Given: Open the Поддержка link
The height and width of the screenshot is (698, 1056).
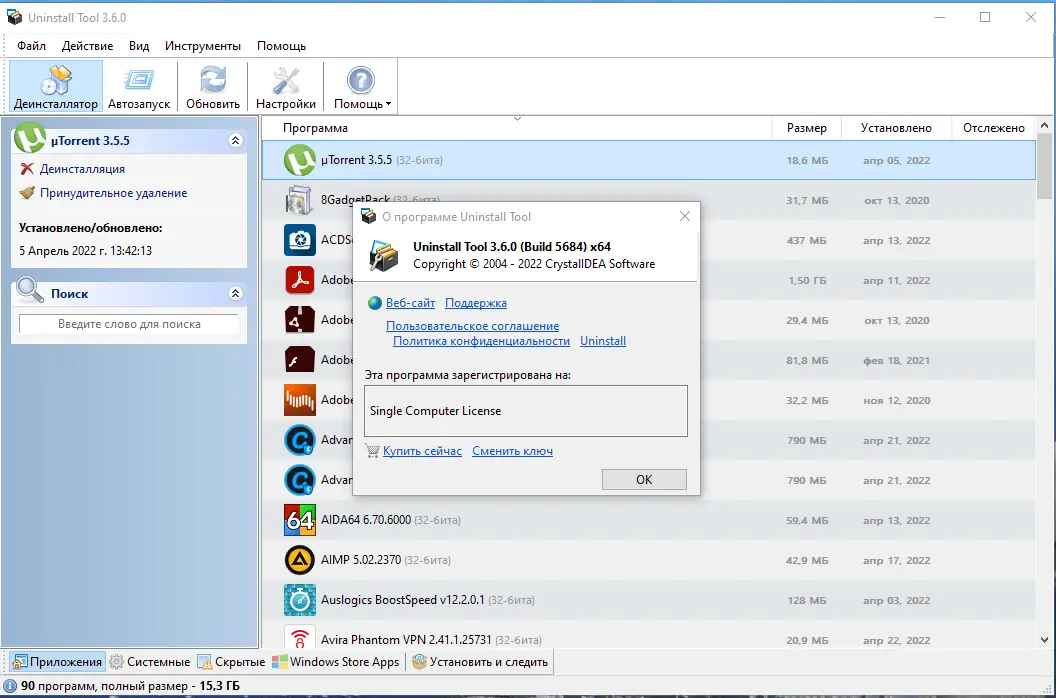Looking at the screenshot, I should click(x=475, y=303).
